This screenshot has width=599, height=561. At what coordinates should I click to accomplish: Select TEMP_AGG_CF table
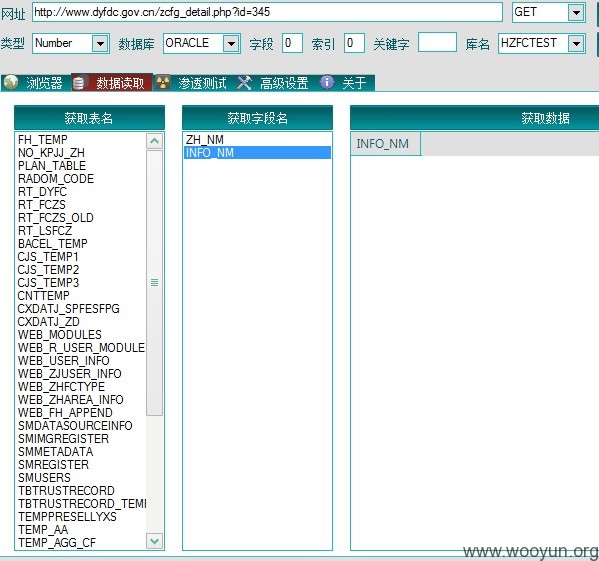57,542
